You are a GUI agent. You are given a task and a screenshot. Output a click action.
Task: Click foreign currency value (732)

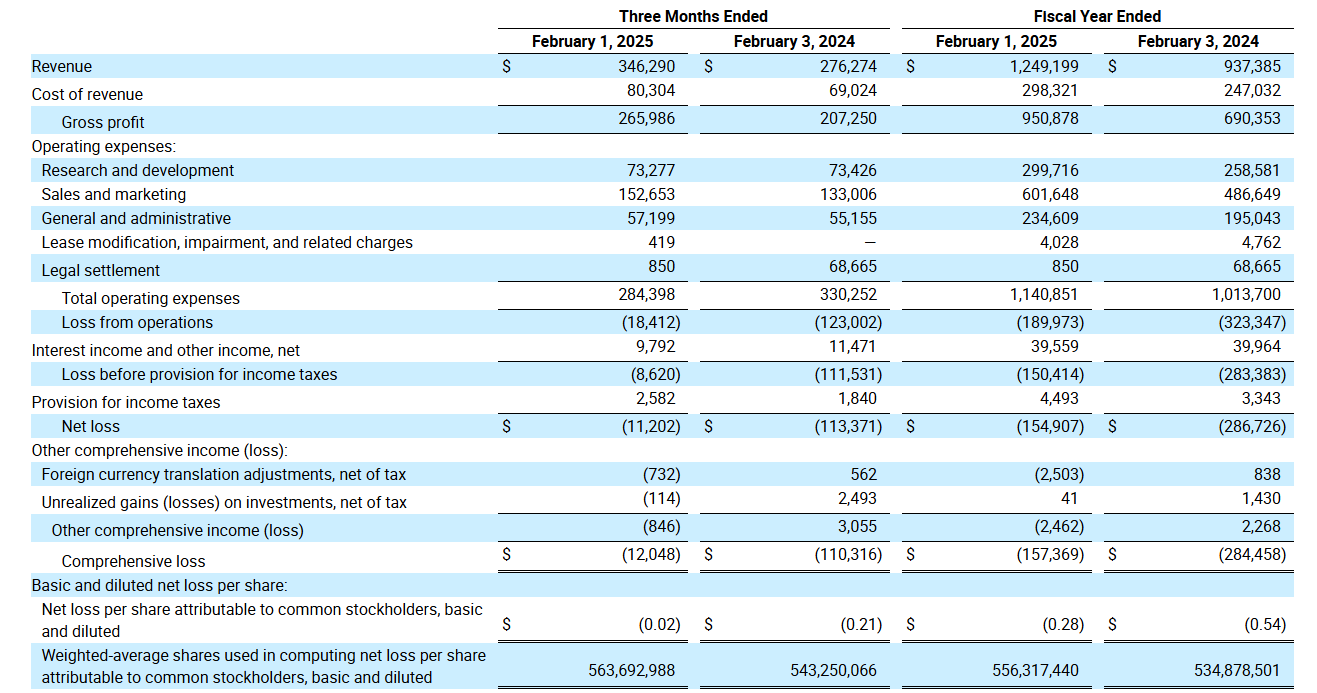[x=661, y=474]
